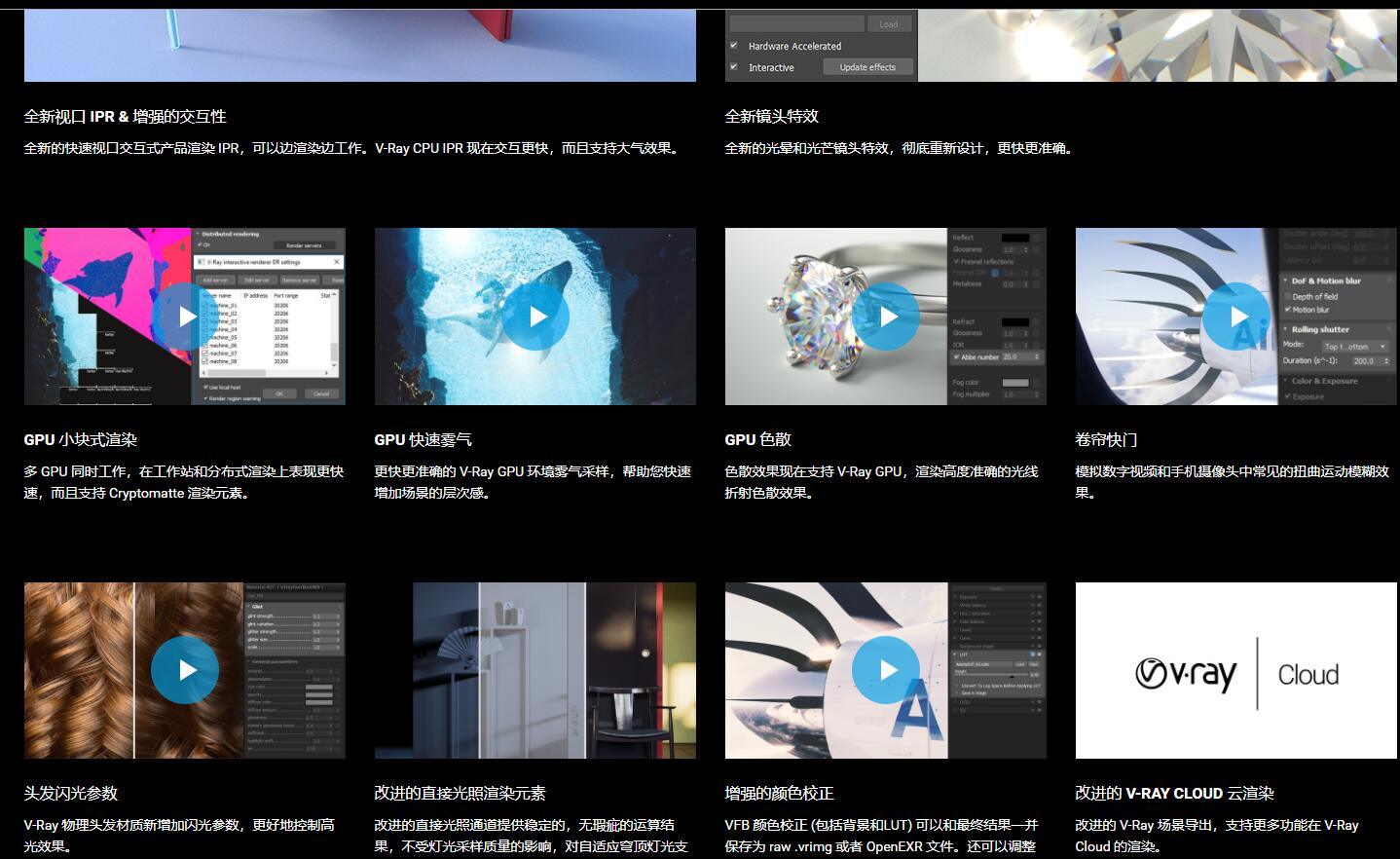The width and height of the screenshot is (1400, 859).
Task: Play the GPU 快速雾气 video
Action: (x=535, y=317)
